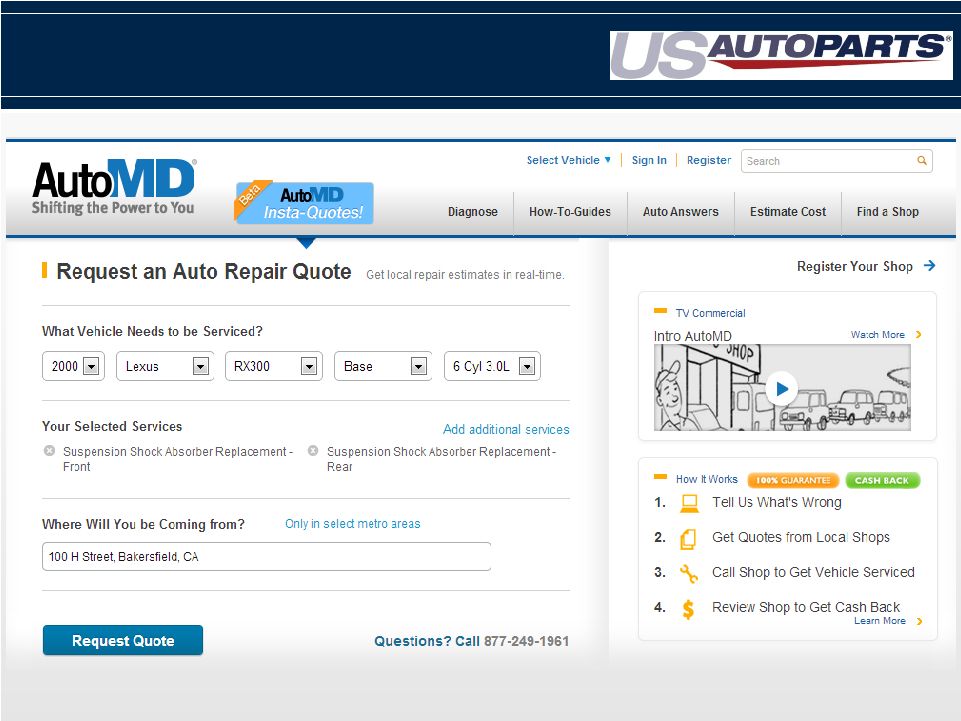Click the Cash Back badge
The height and width of the screenshot is (721, 961).
tap(882, 480)
